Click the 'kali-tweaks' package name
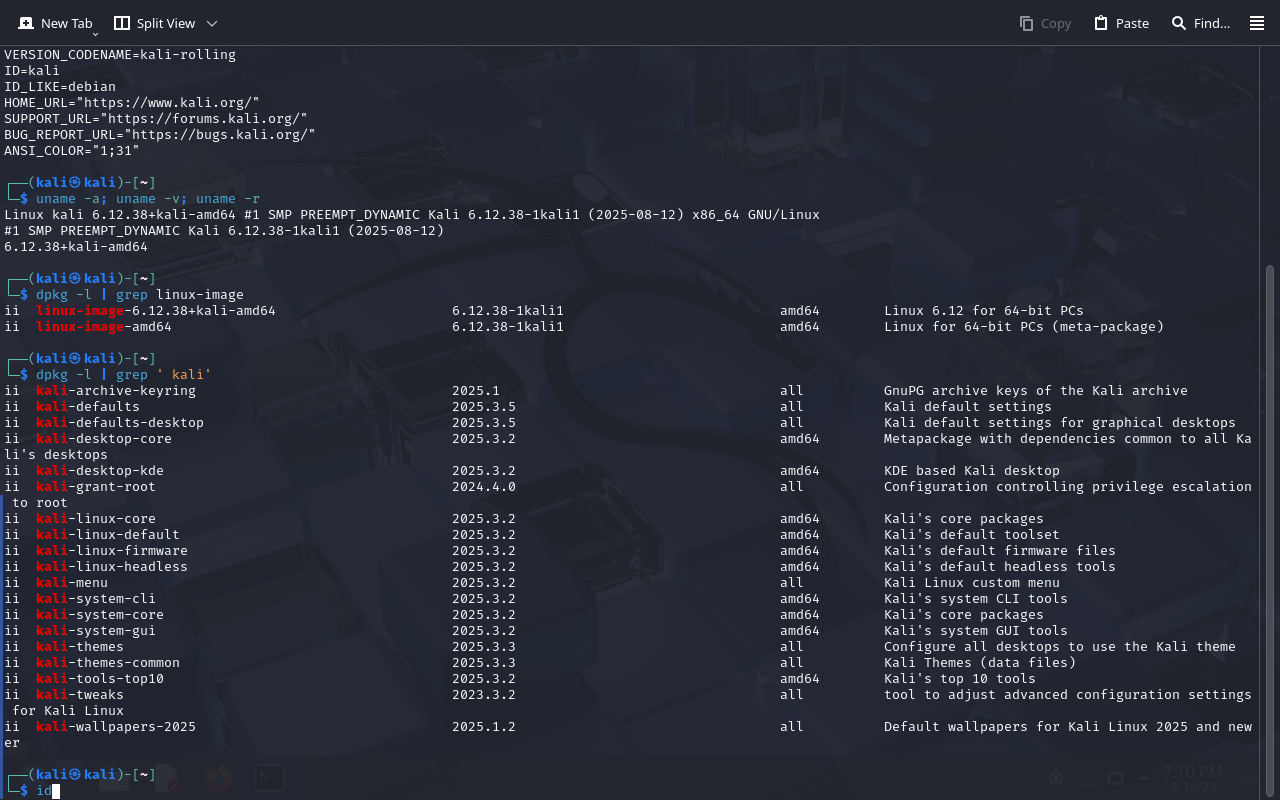The height and width of the screenshot is (800, 1280). (x=80, y=695)
